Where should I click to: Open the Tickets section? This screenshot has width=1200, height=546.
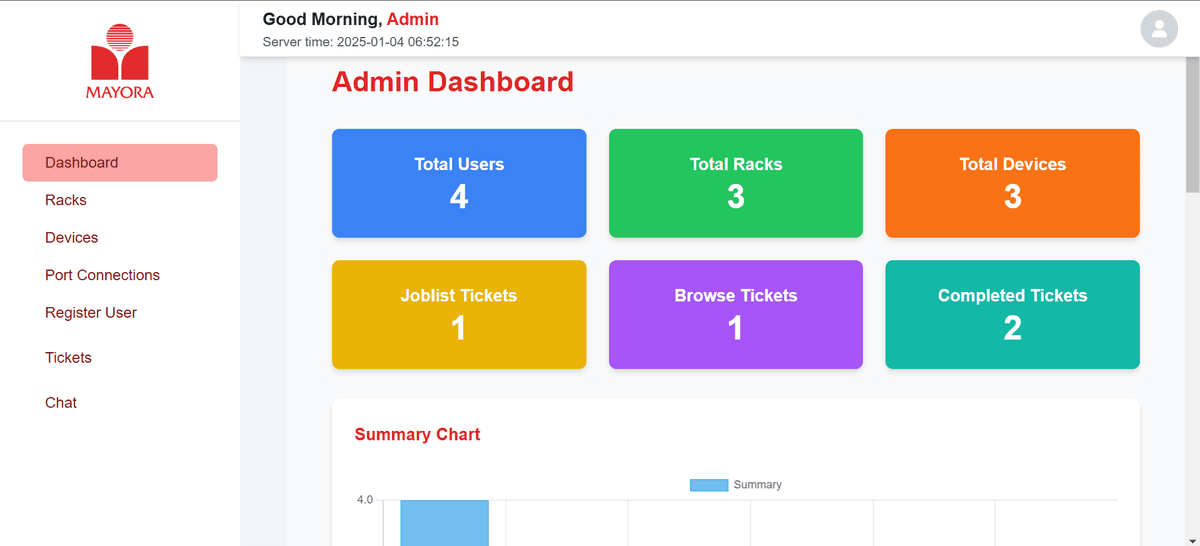[x=68, y=358]
